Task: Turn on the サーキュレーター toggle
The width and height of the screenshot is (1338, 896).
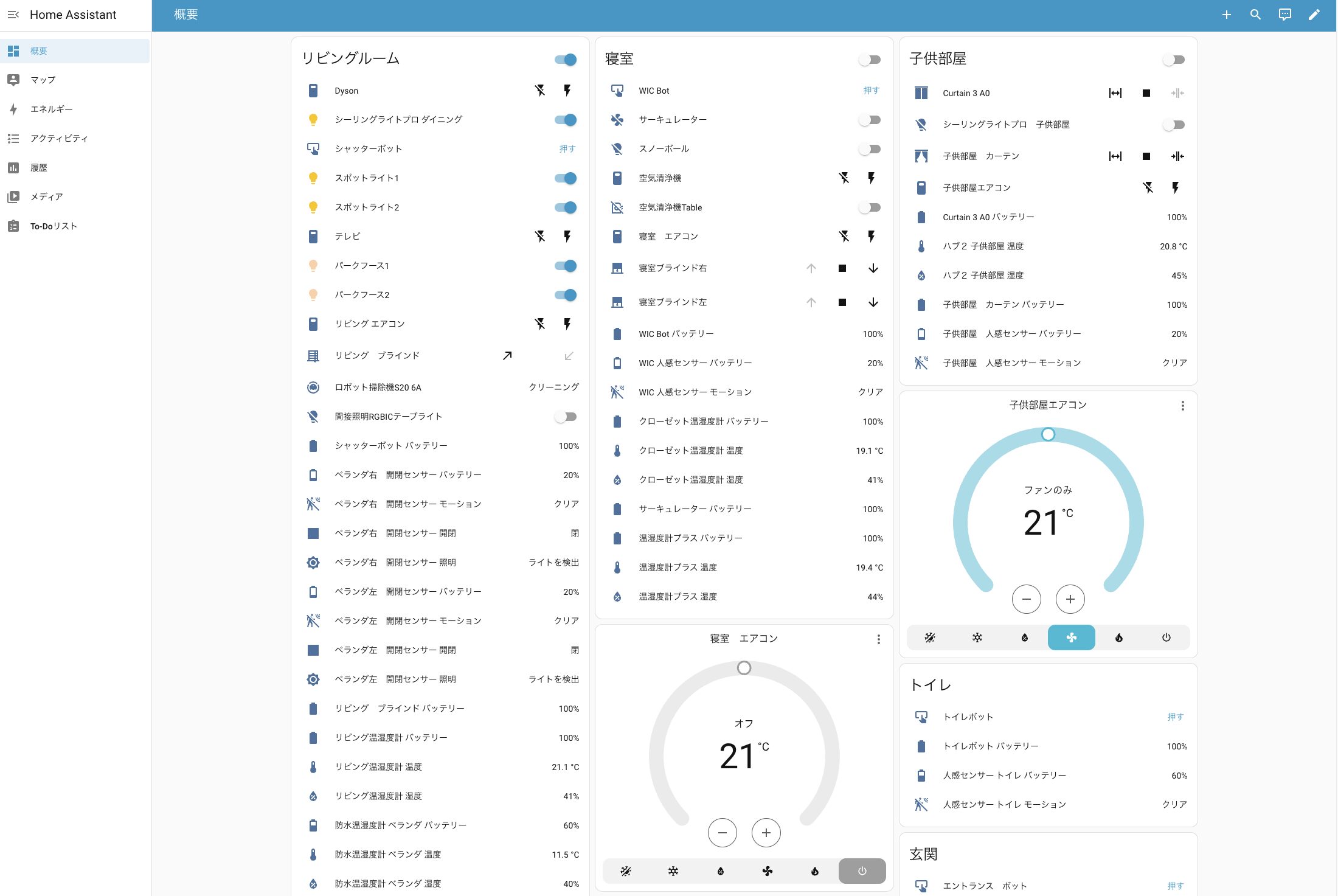Action: point(870,119)
